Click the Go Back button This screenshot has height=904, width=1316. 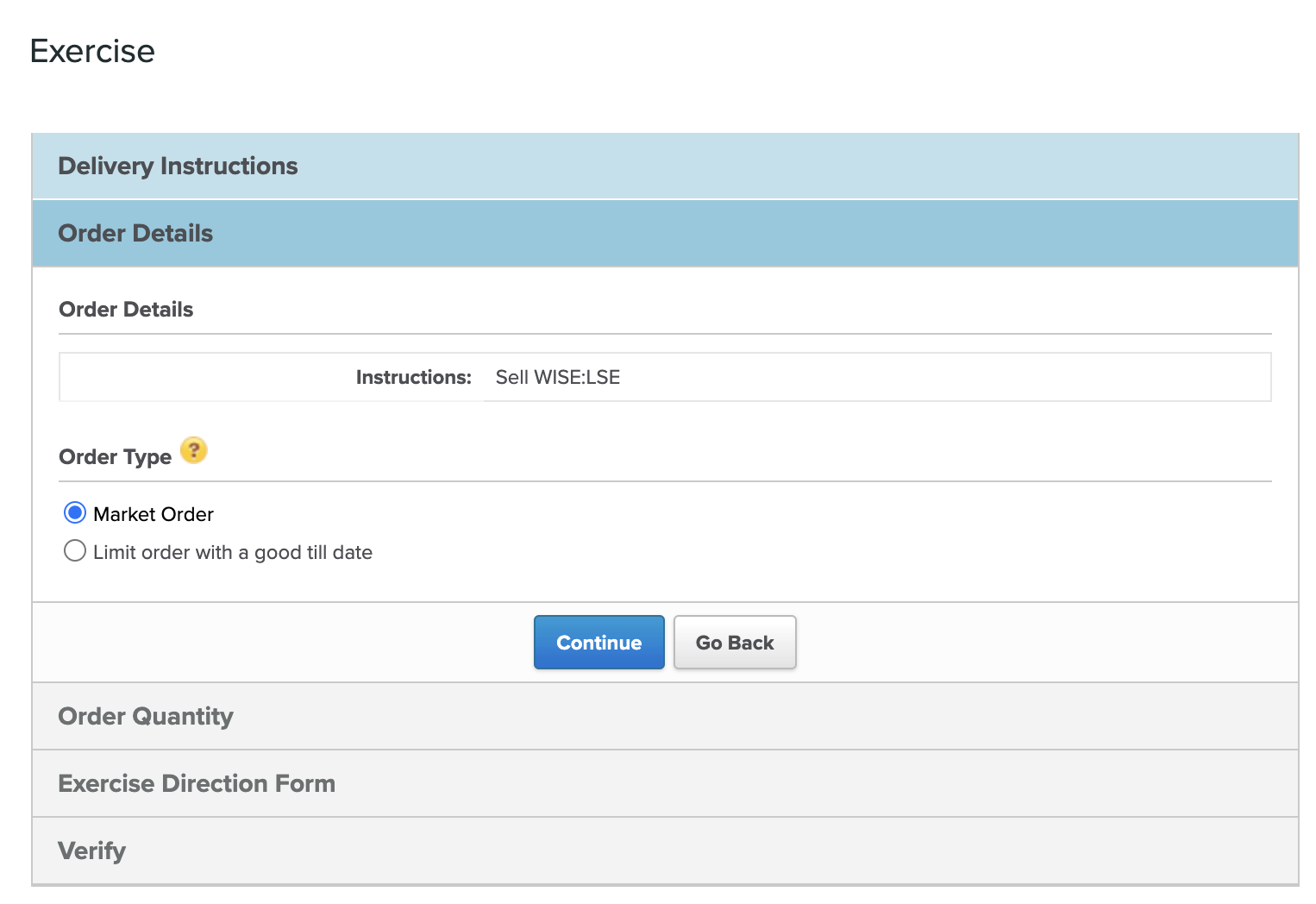[735, 643]
